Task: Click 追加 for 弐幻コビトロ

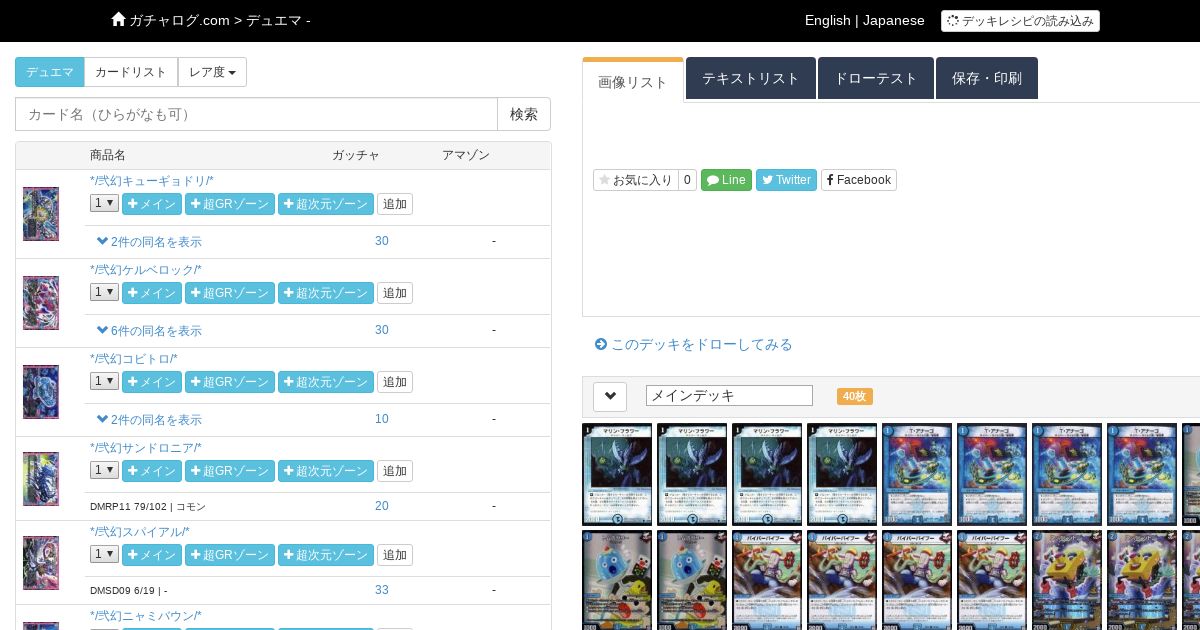Action: 395,382
